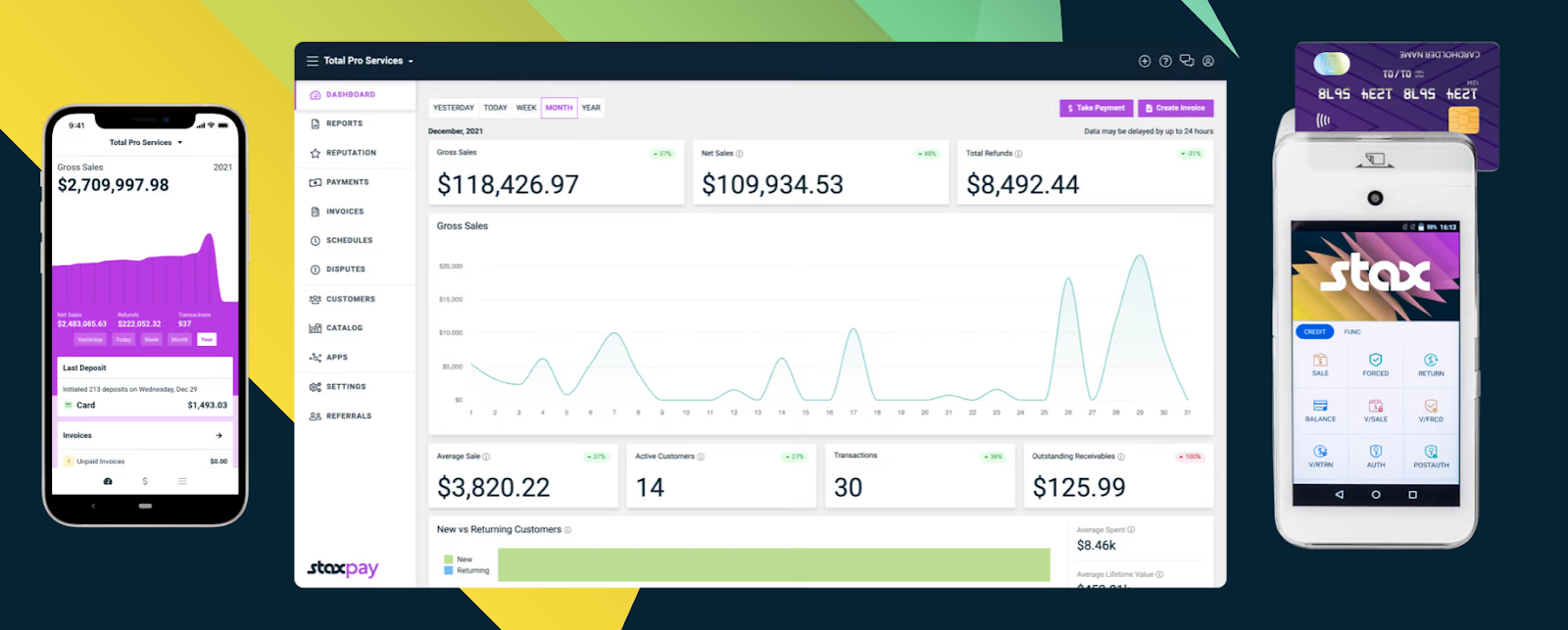Click the plus add icon in dashboard header
Viewport: 1568px width, 630px height.
click(x=1144, y=61)
